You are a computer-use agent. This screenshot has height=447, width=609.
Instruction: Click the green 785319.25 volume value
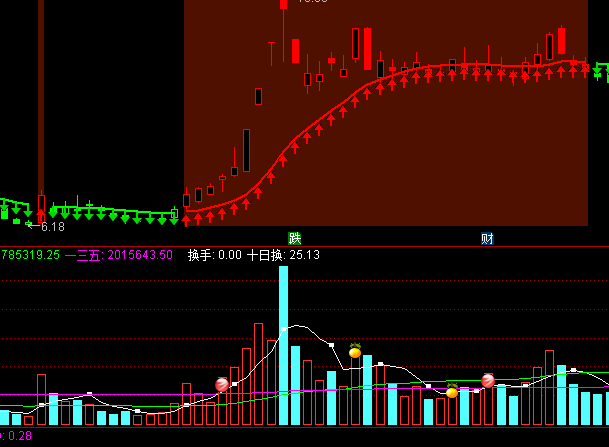(x=30, y=255)
